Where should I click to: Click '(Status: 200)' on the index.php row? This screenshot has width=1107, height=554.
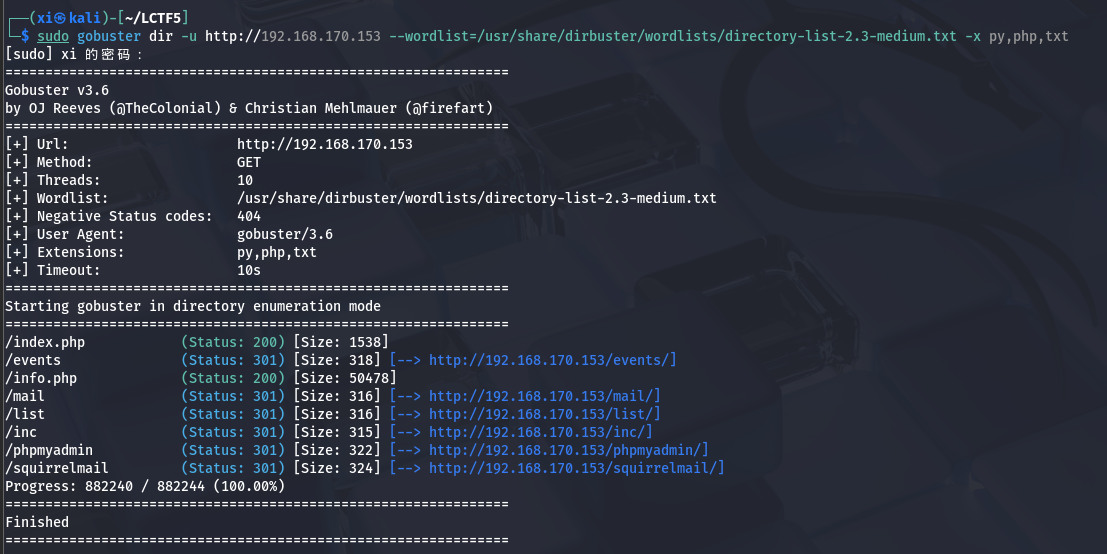(233, 342)
